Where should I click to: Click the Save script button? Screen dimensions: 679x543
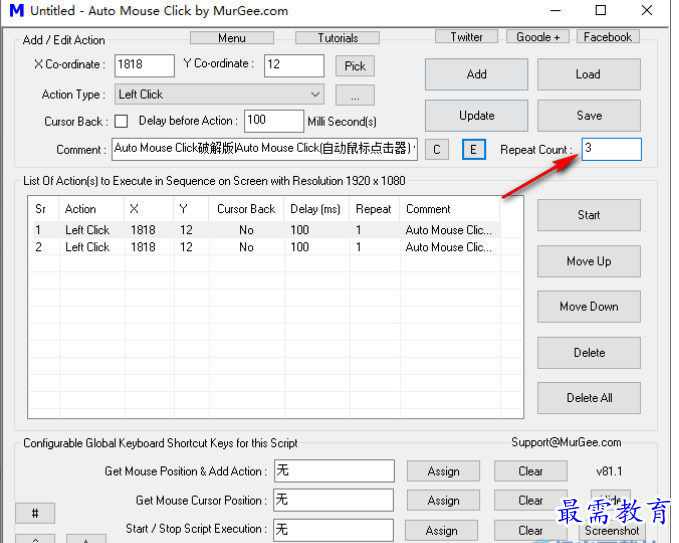(588, 116)
